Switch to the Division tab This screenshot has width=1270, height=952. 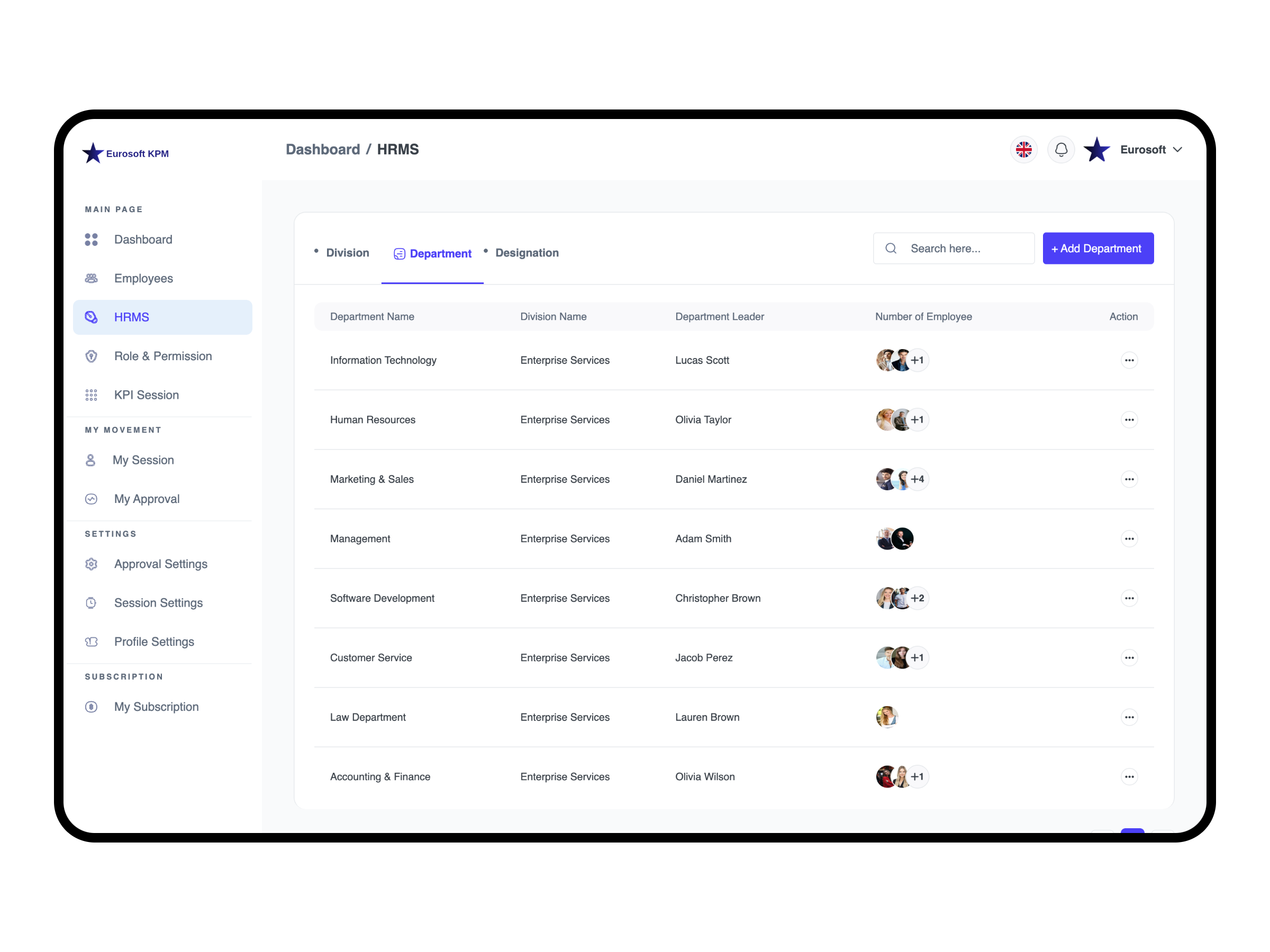347,253
